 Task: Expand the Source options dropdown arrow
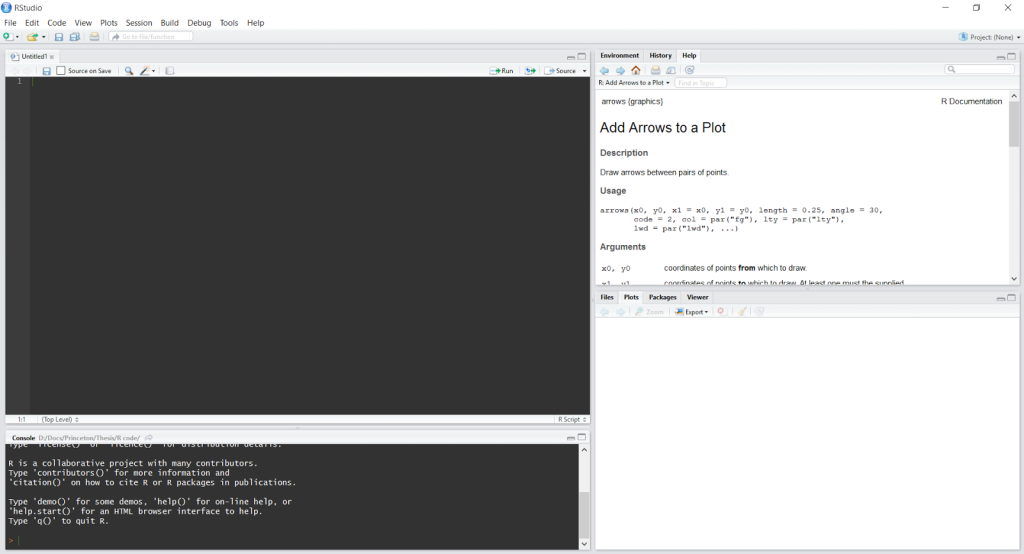(x=584, y=71)
